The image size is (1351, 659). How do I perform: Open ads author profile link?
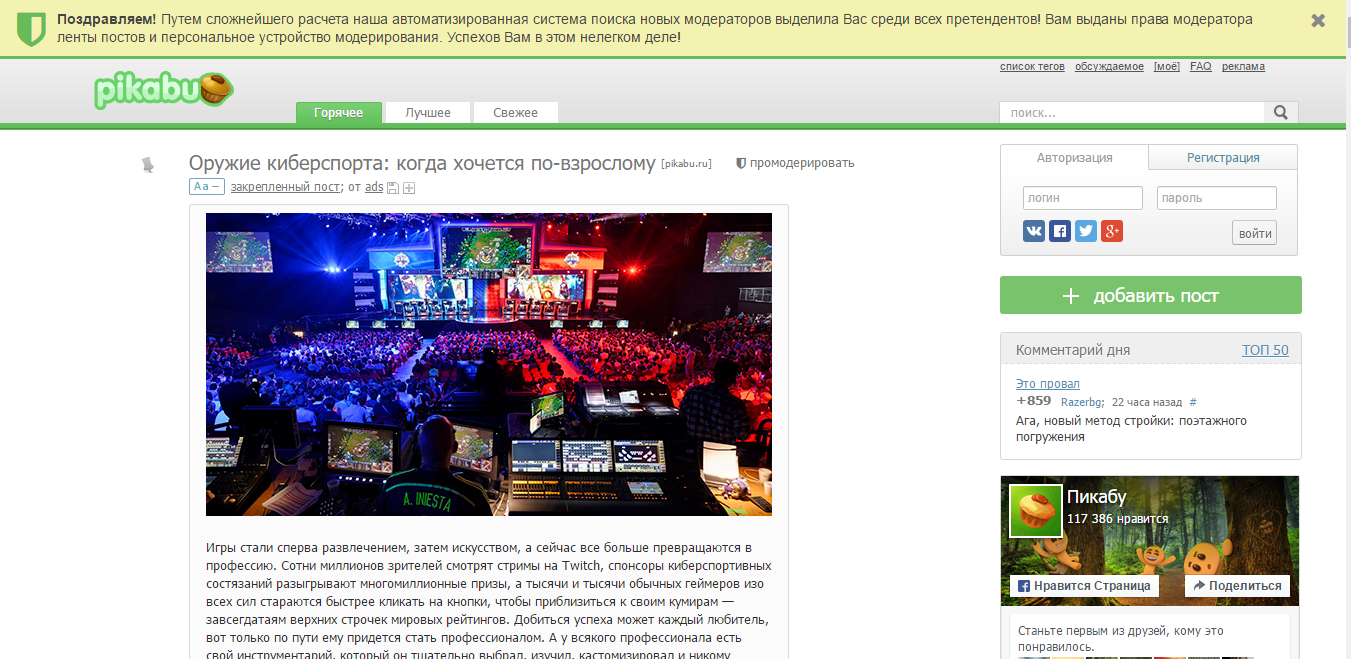click(374, 187)
